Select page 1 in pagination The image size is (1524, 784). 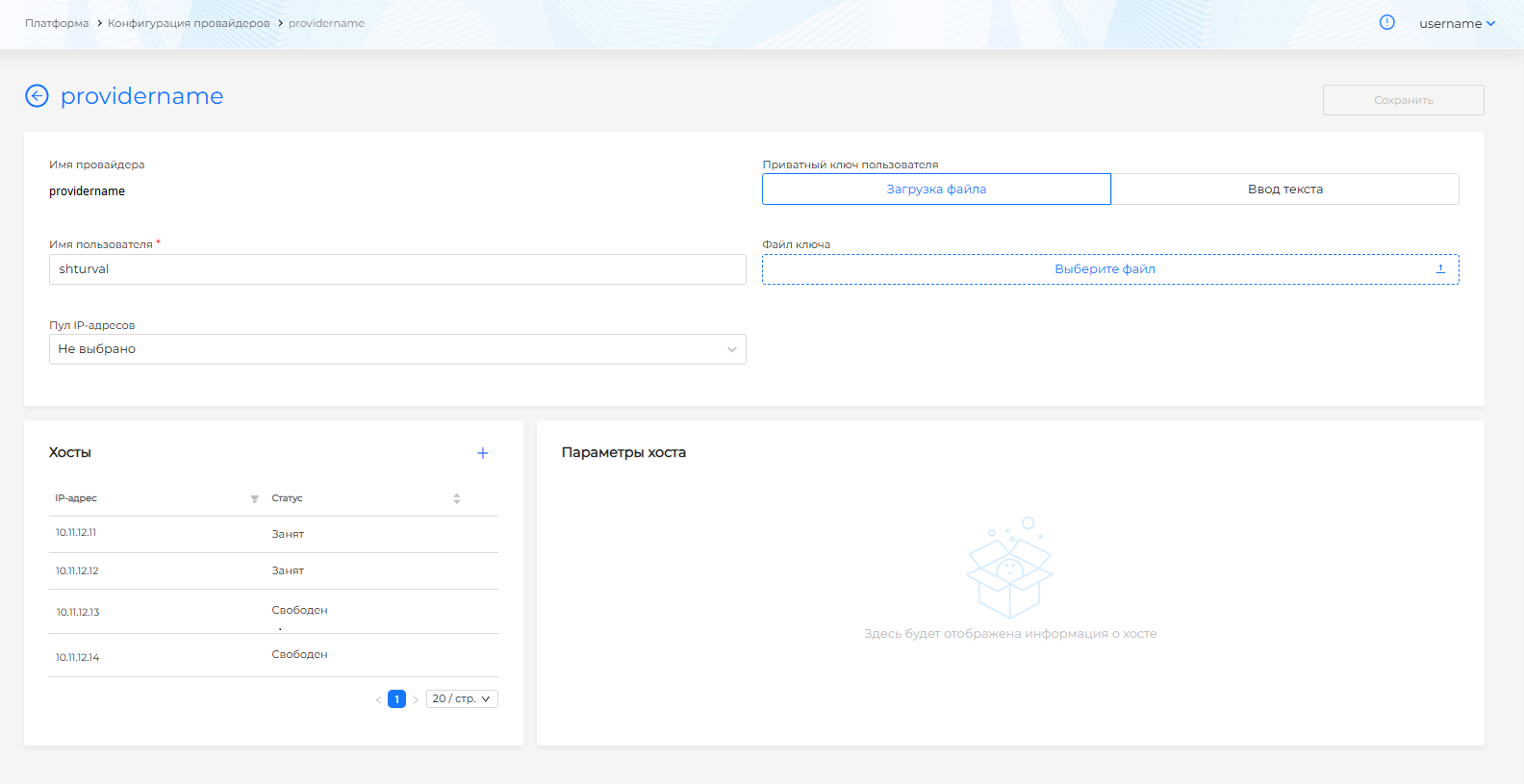[396, 699]
